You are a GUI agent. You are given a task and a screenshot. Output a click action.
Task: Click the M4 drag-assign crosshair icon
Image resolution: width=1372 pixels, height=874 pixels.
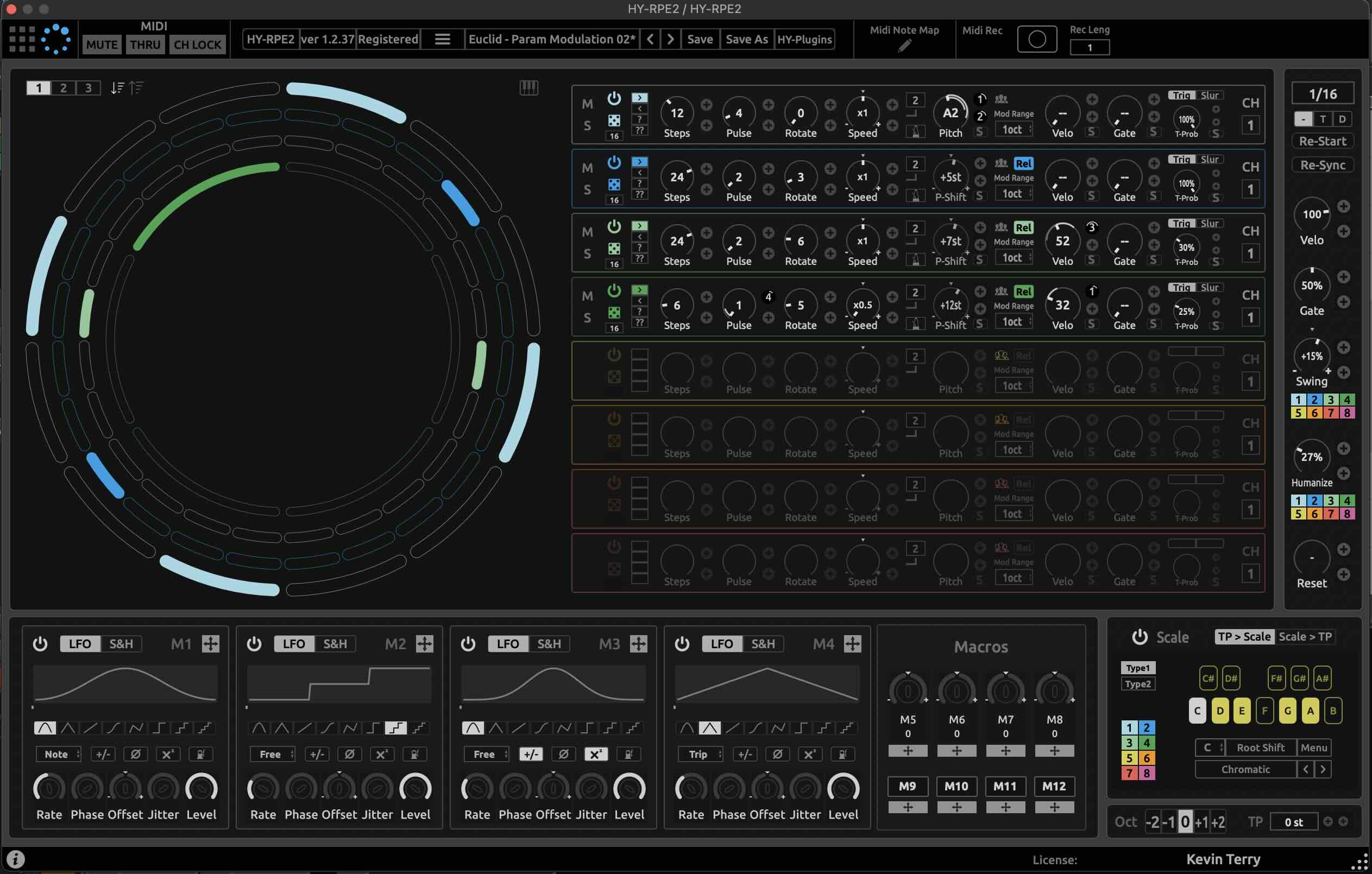click(x=852, y=644)
